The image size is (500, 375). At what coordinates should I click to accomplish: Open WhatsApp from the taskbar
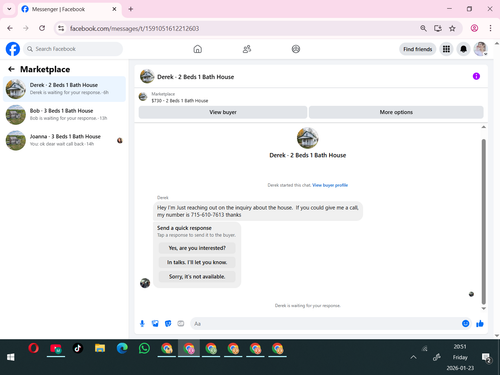(x=144, y=349)
